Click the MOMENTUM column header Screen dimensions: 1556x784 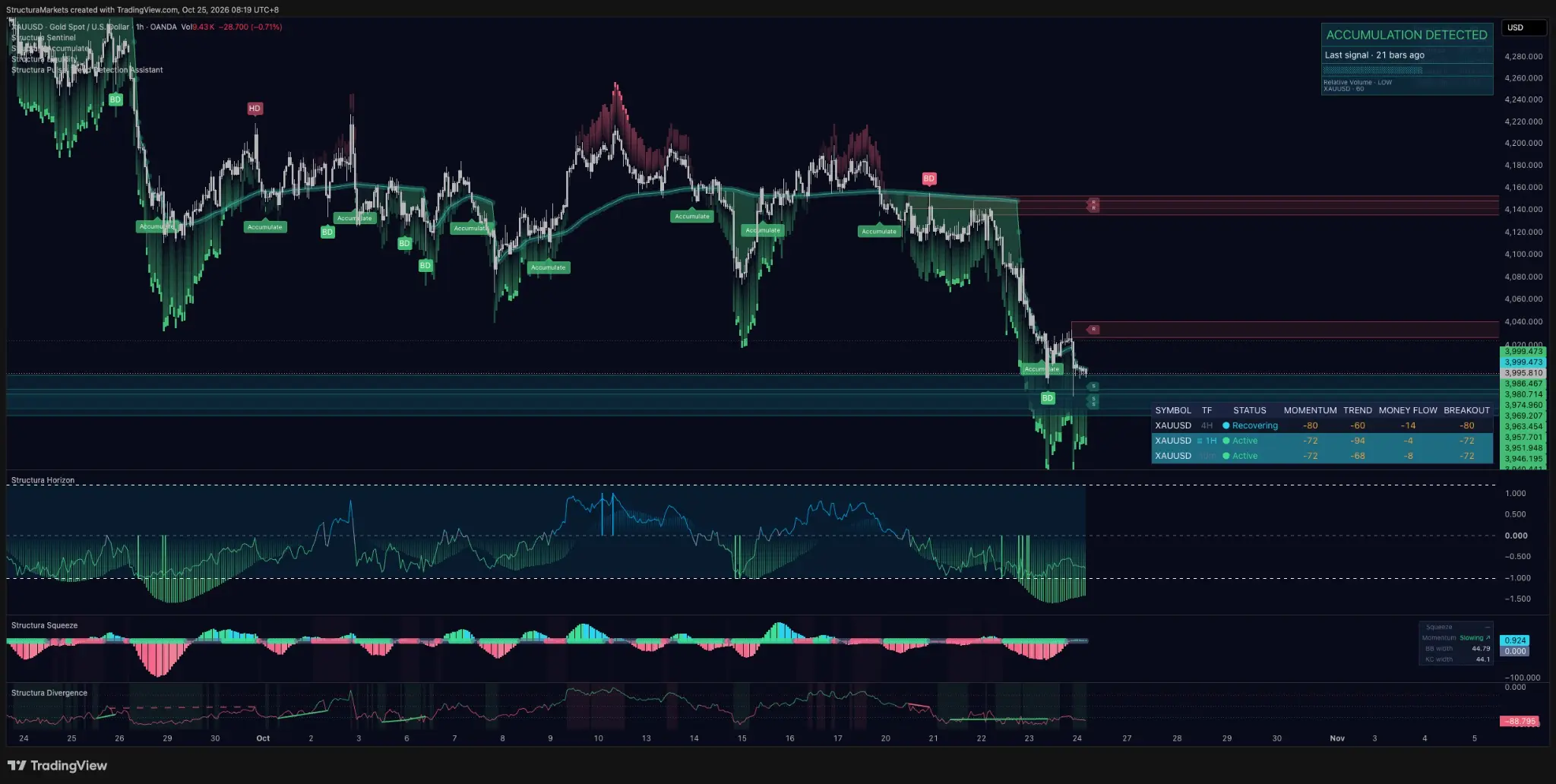[1310, 410]
